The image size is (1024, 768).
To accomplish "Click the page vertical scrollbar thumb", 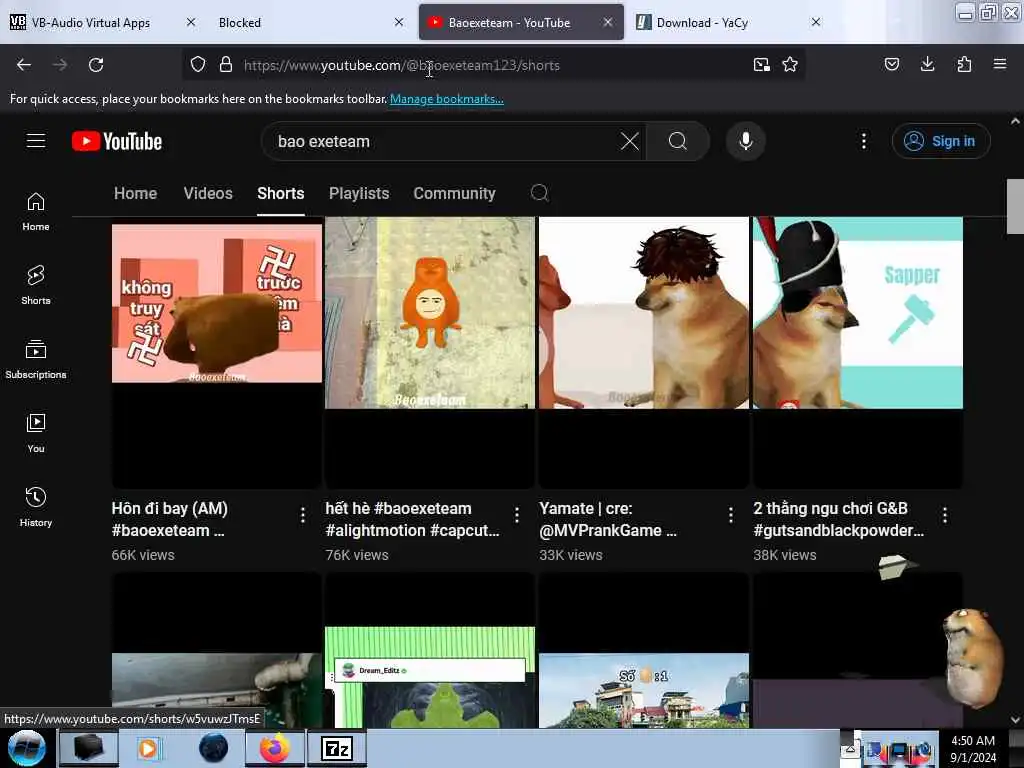I will click(x=1015, y=206).
